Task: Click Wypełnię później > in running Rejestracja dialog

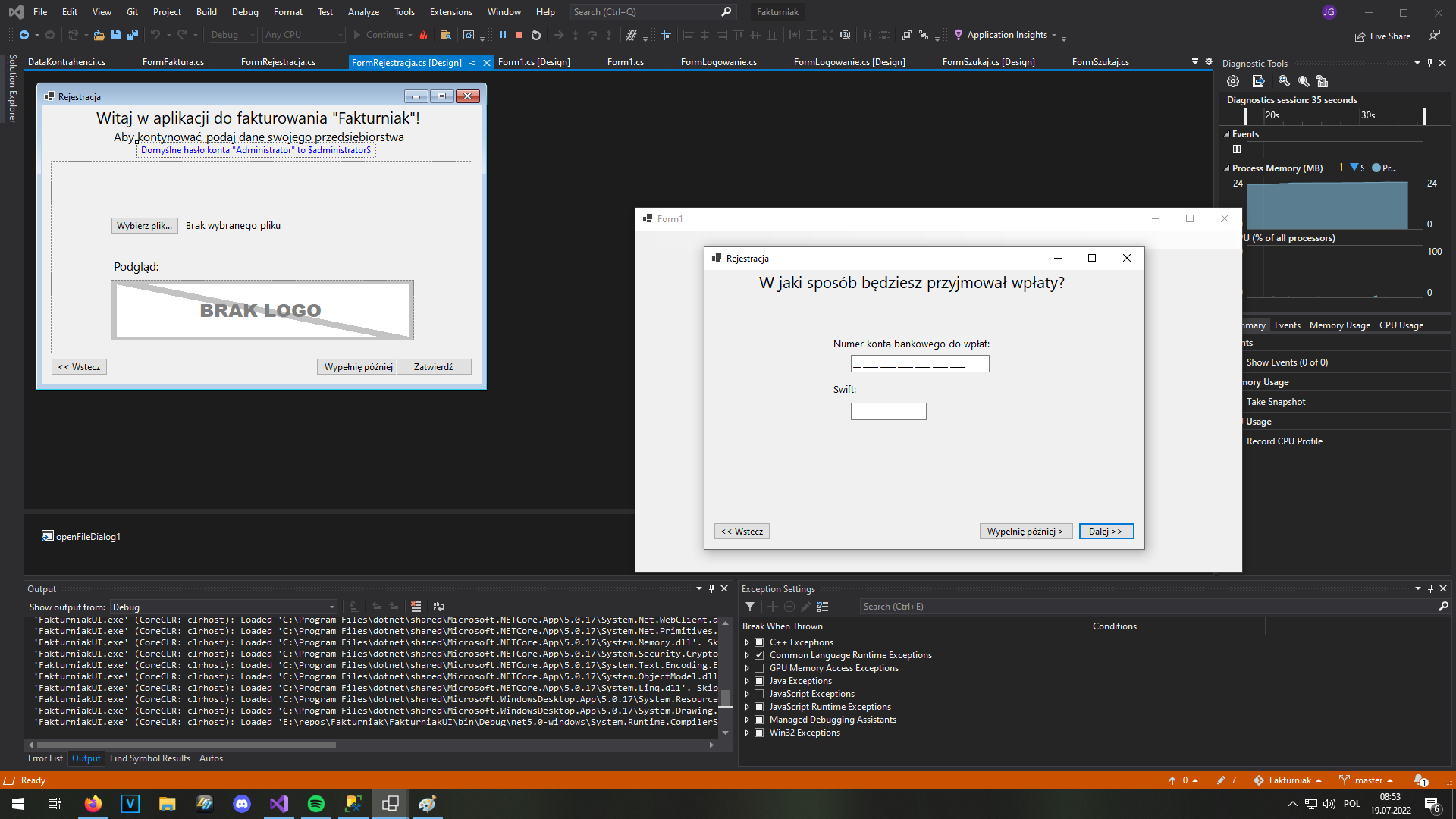Action: coord(1025,532)
